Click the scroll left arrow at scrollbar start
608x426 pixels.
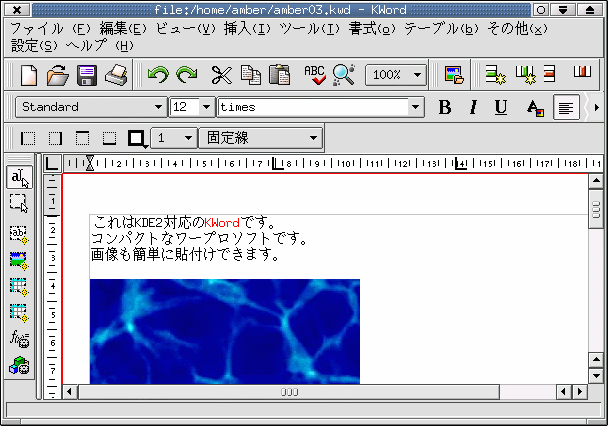point(69,392)
